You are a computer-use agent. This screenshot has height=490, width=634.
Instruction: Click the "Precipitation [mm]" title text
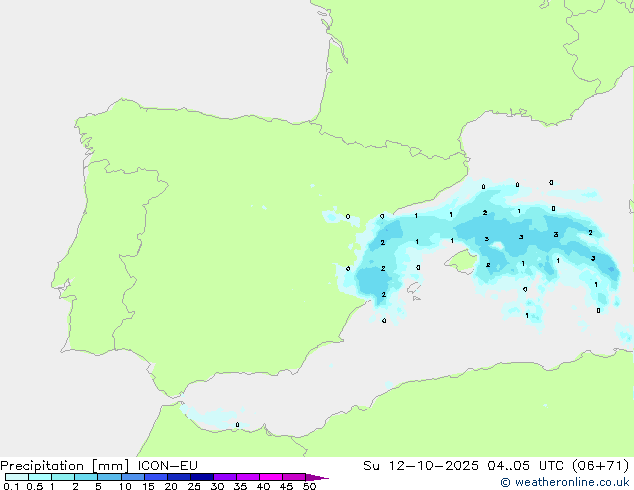(65, 466)
